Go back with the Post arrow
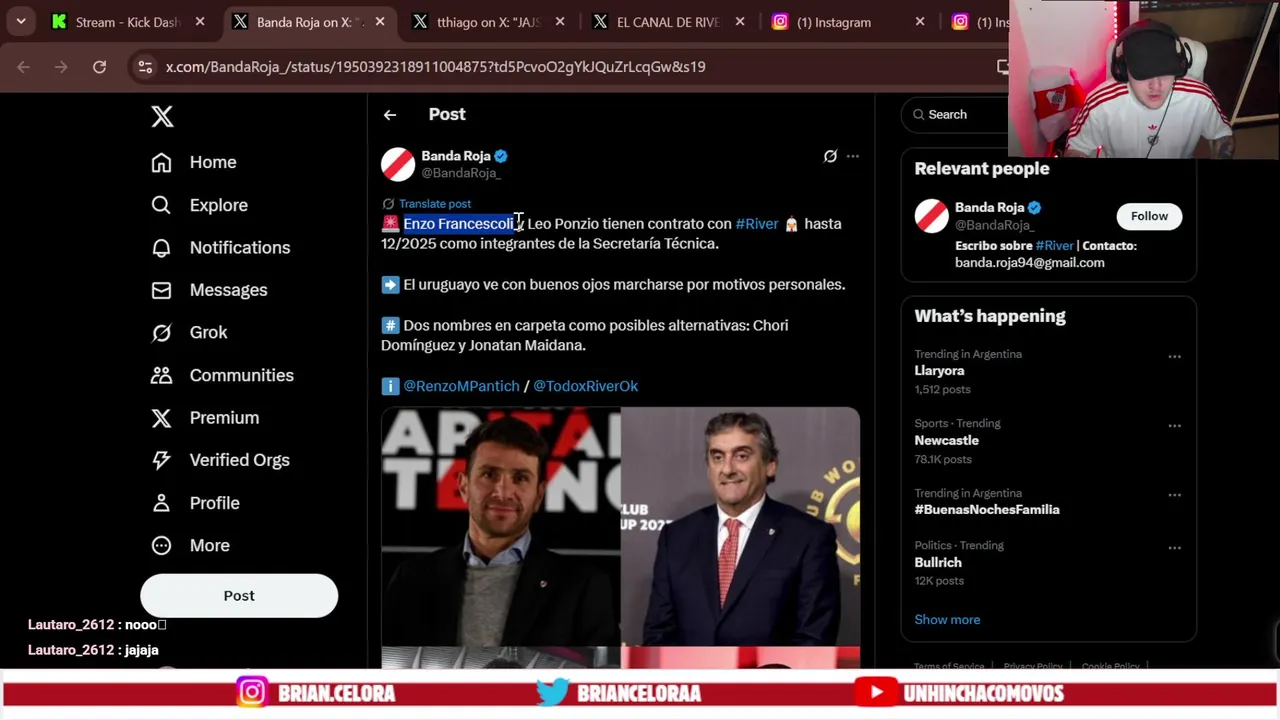1280x720 pixels. click(390, 115)
